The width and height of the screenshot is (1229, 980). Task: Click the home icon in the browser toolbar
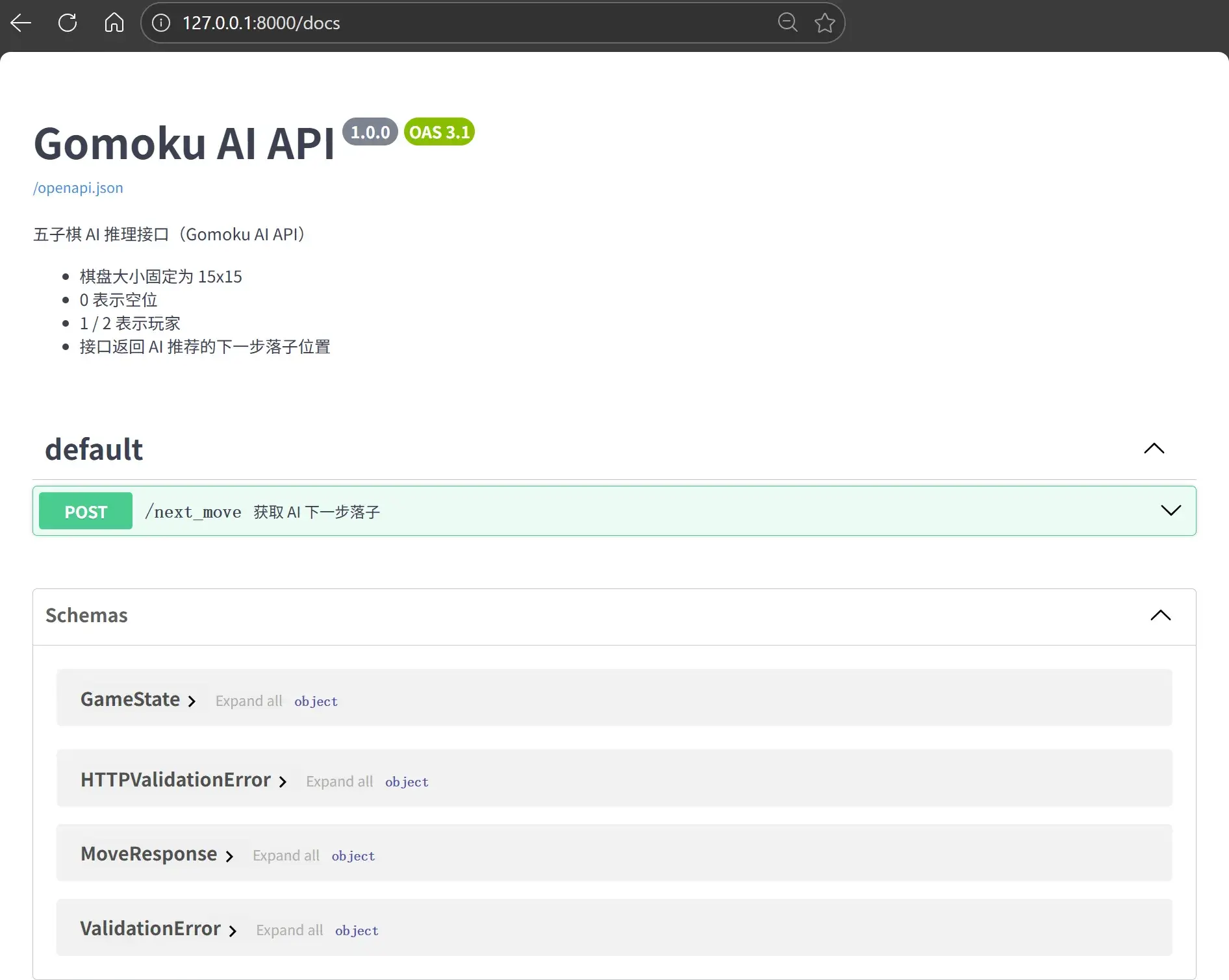[114, 23]
